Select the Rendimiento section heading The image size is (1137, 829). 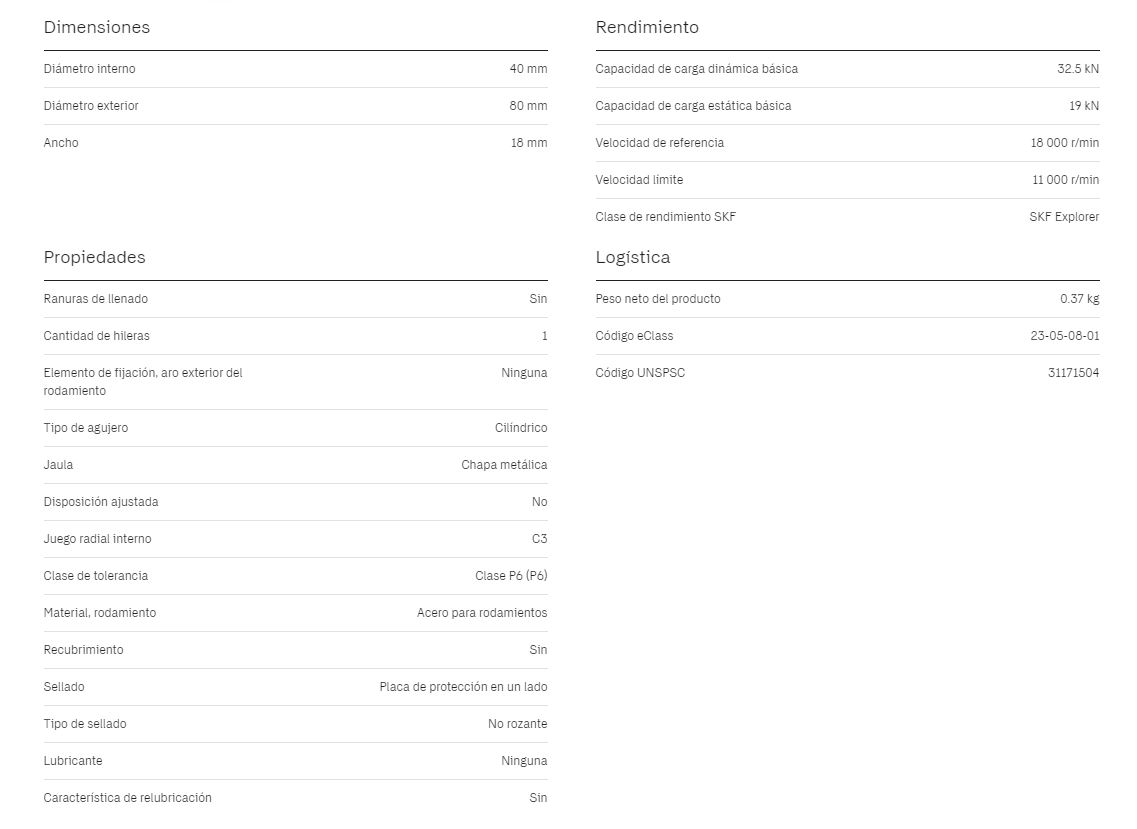(647, 27)
